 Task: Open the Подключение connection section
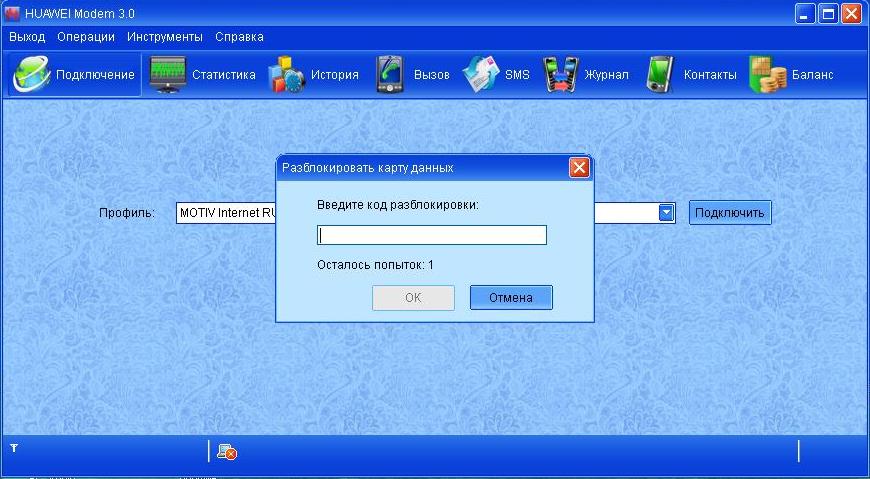click(74, 74)
